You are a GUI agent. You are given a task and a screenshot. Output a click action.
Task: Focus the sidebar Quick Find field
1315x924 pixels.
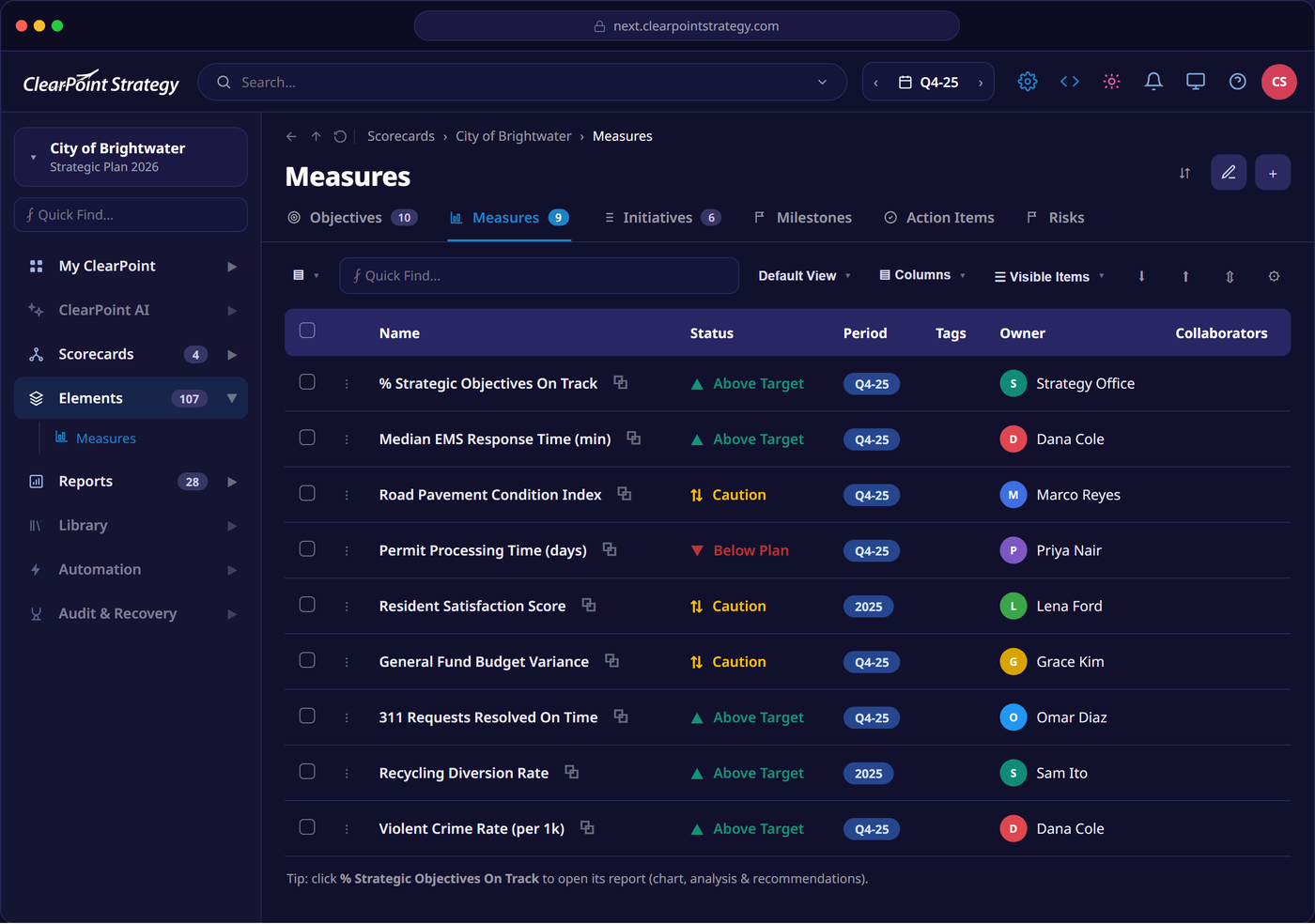click(131, 215)
